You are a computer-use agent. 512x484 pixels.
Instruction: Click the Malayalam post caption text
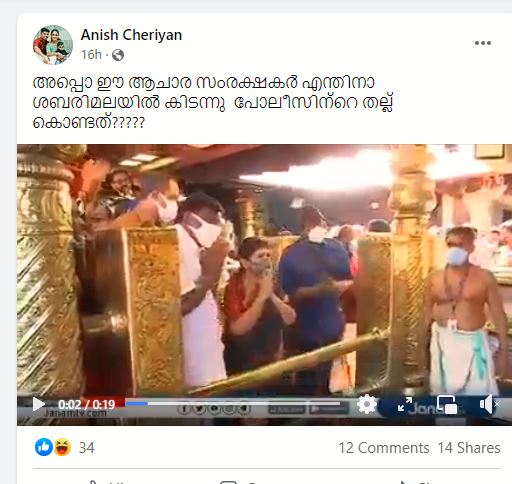pyautogui.click(x=213, y=102)
